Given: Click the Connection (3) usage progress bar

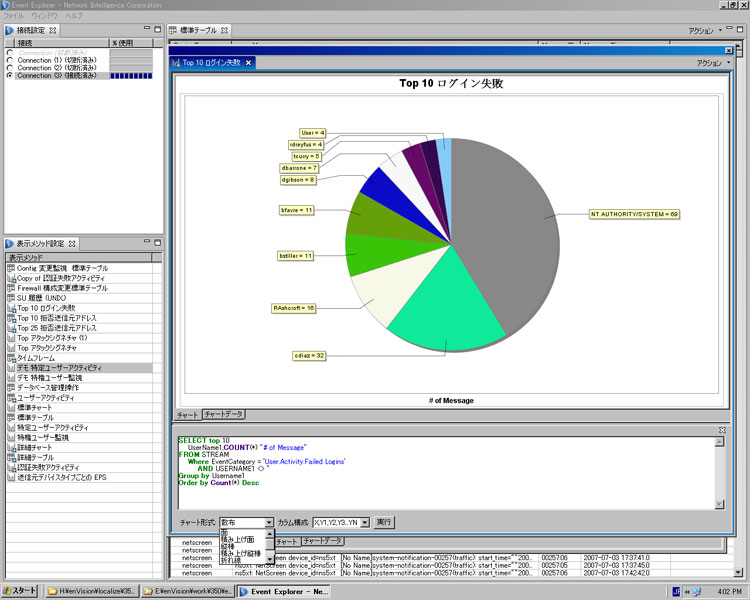Looking at the screenshot, I should coord(131,76).
